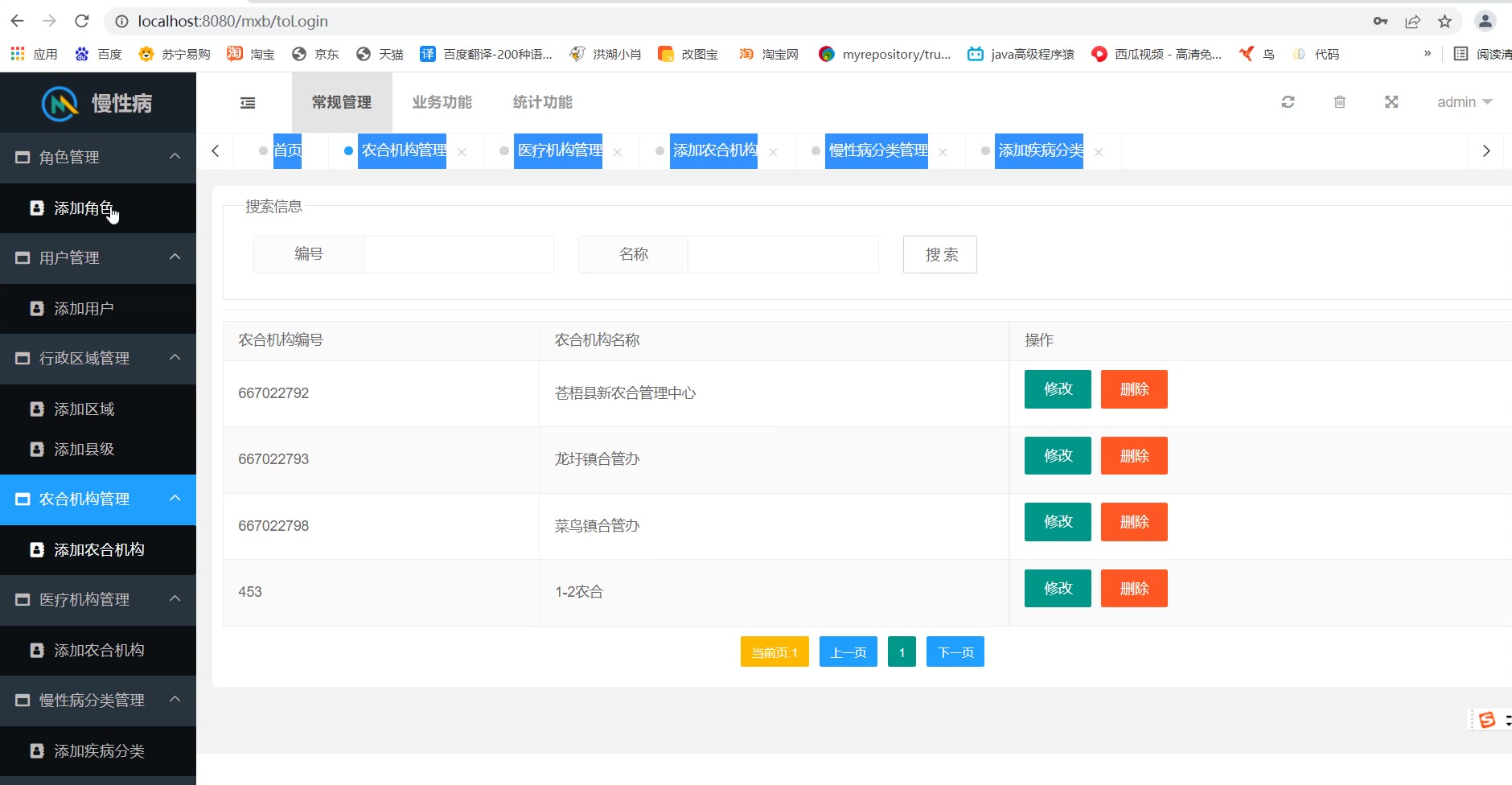Viewport: 1512px width, 785px height.
Task: Click the refresh icon in header
Action: (x=1288, y=102)
